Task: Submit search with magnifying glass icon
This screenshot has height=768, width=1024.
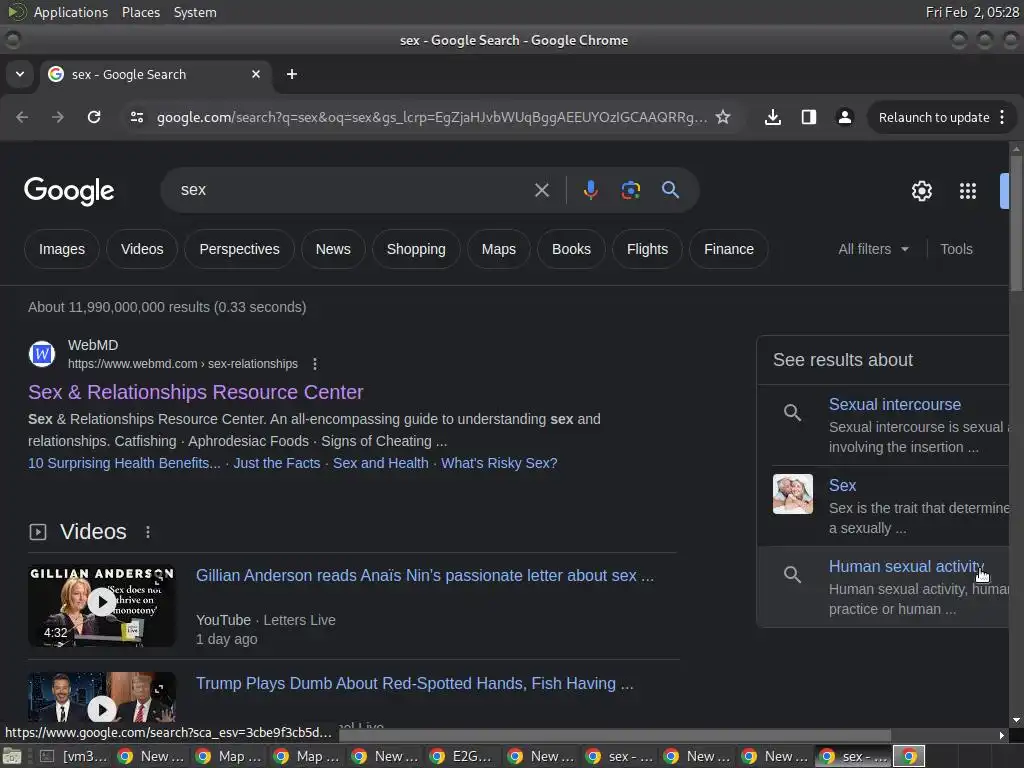Action: pos(670,190)
